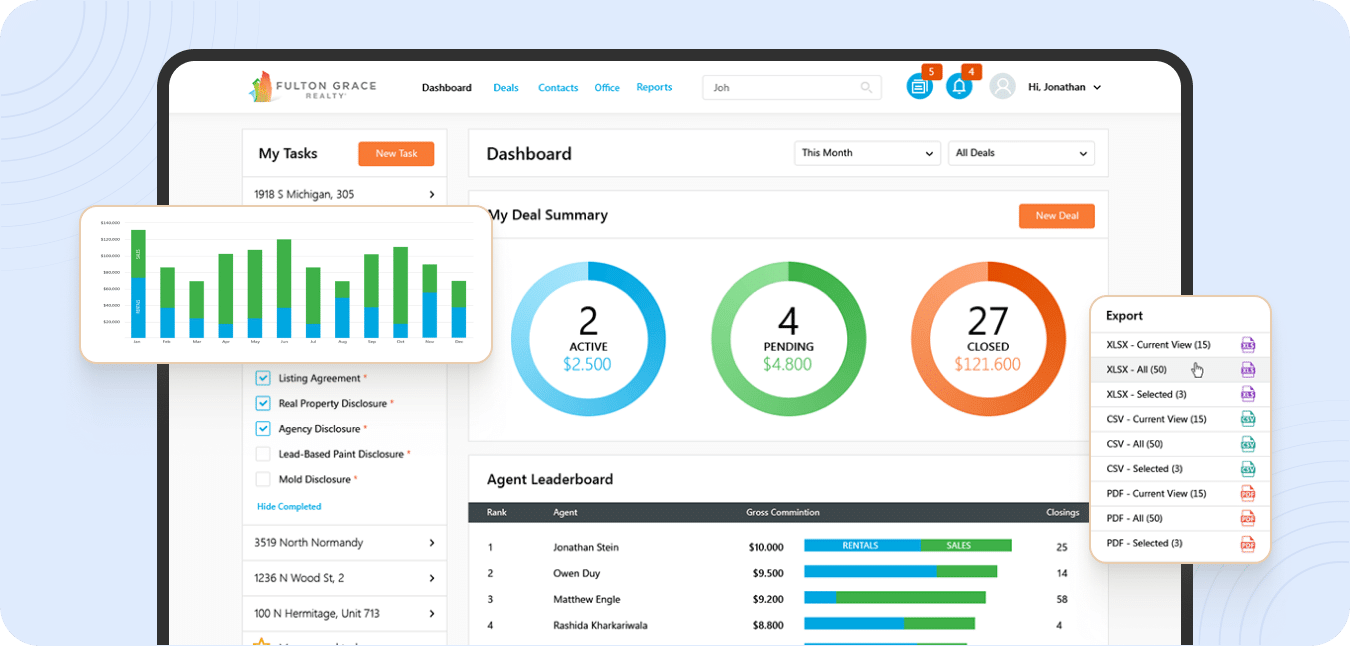Screen dimensions: 1350x646
Task: Click PDF icon for Current View (15)
Action: pos(1248,494)
